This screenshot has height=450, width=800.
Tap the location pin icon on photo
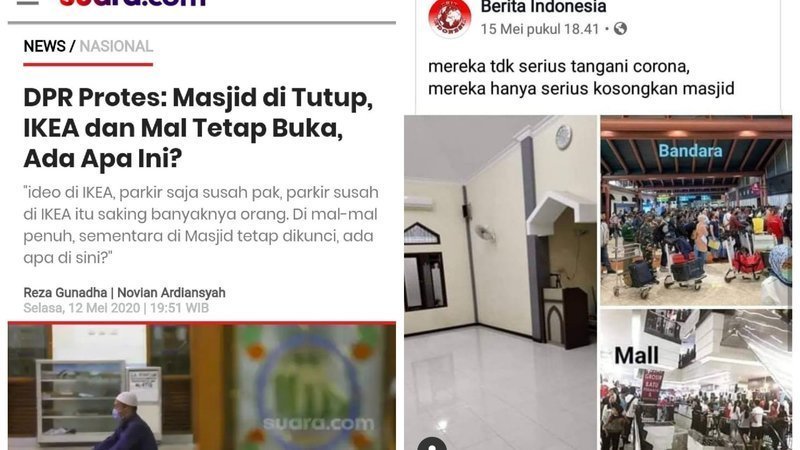coord(432,444)
